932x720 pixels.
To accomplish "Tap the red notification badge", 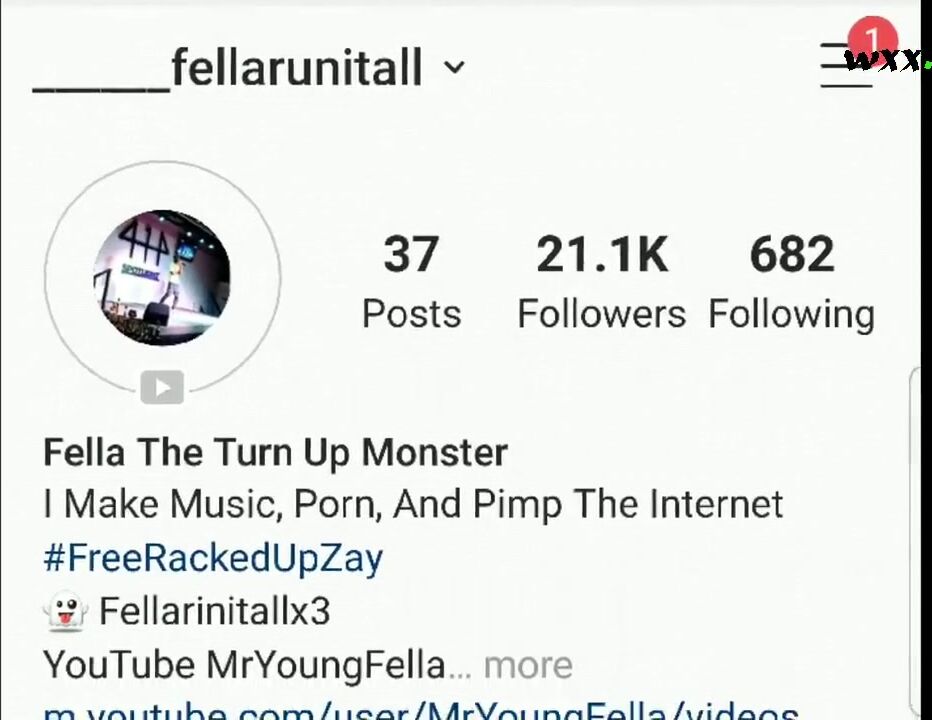I will coord(872,39).
